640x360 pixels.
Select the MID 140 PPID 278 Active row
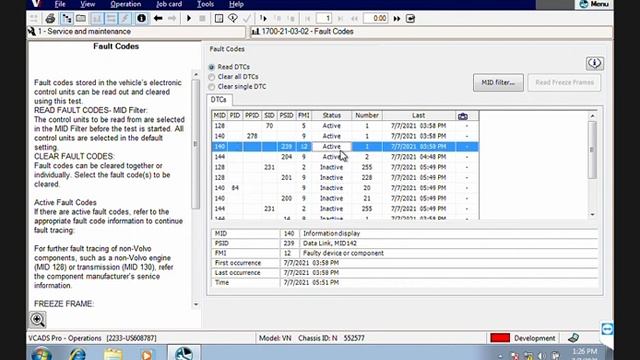345,136
